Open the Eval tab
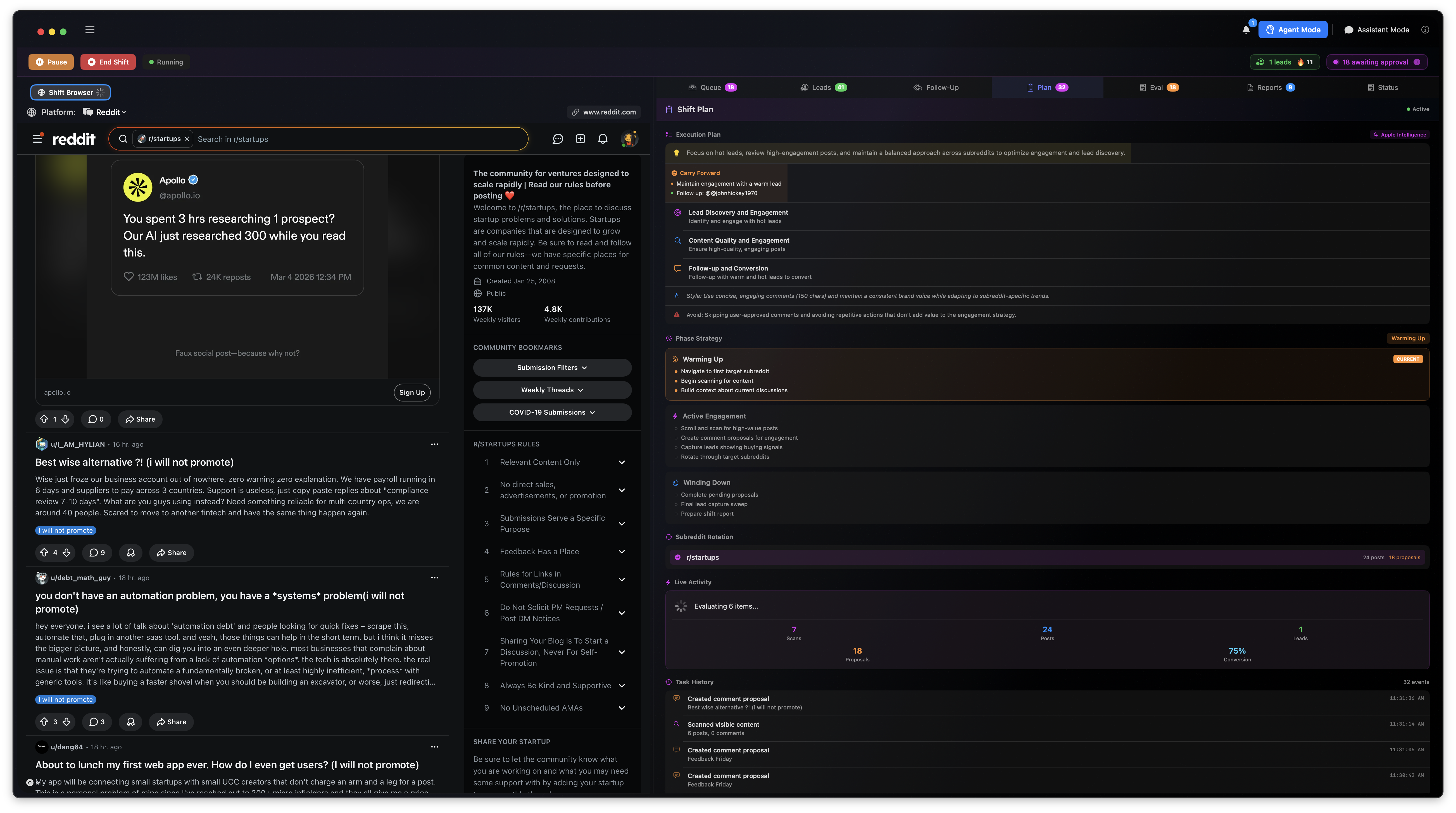Image resolution: width=1456 pixels, height=813 pixels. coord(1159,88)
